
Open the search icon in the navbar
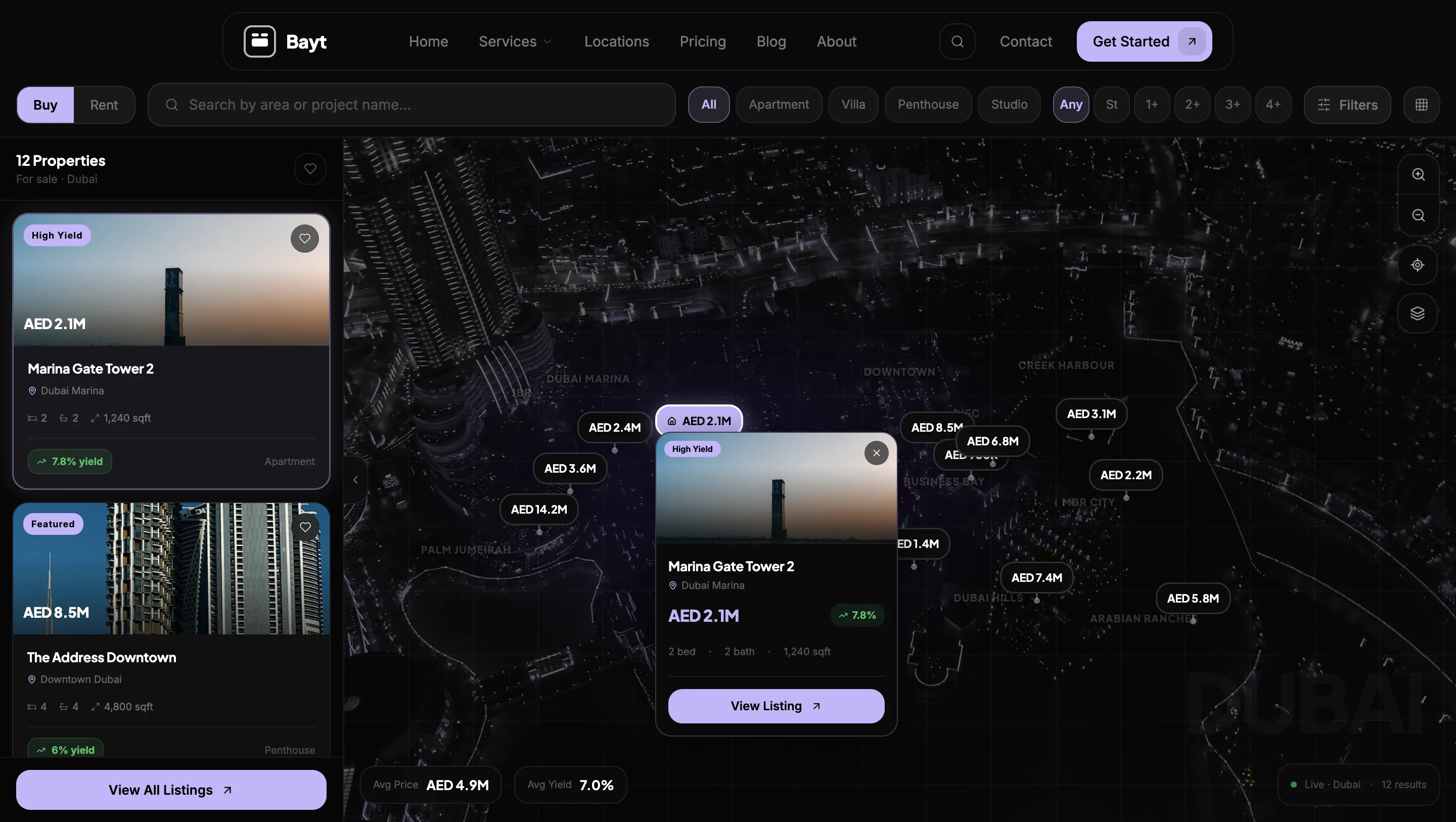pos(957,41)
